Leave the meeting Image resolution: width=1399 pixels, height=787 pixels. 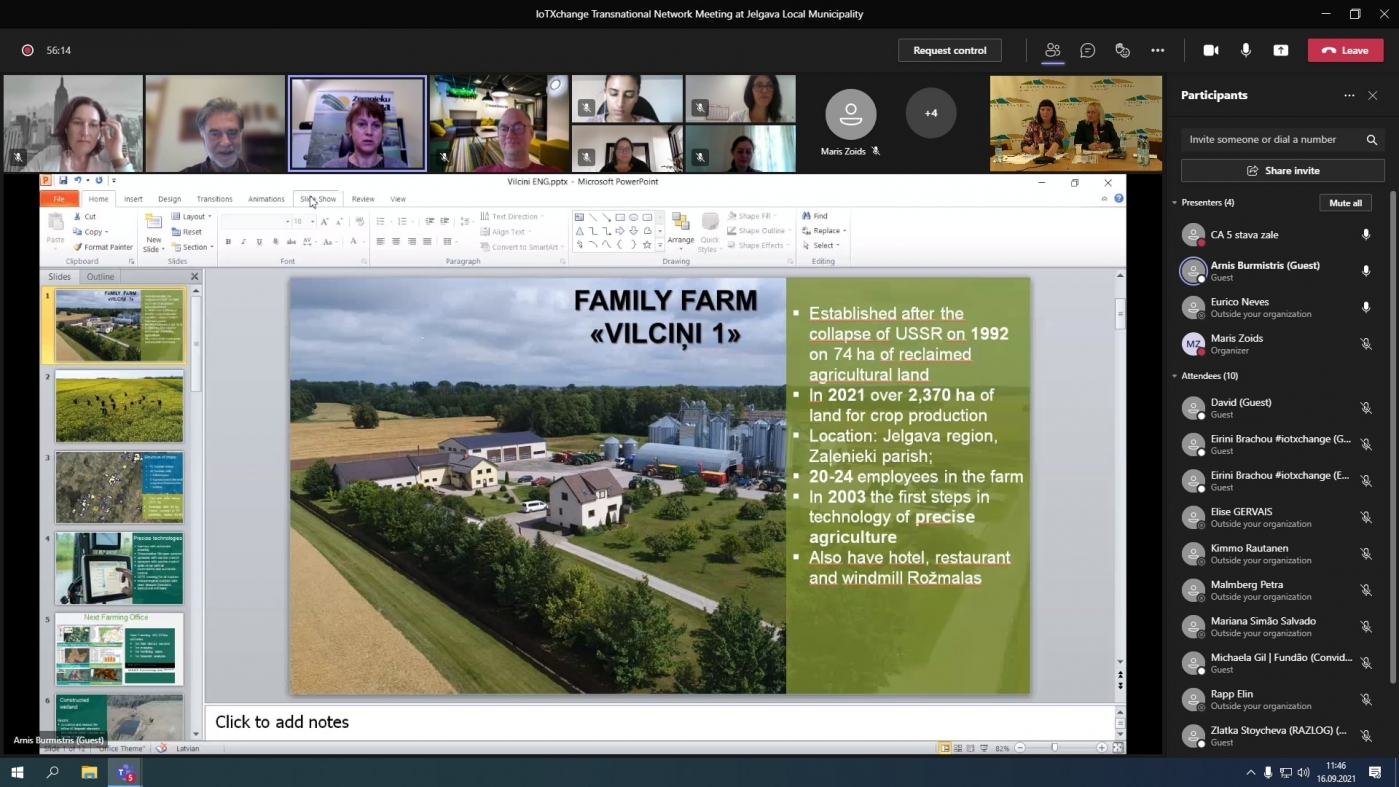[x=1345, y=50]
